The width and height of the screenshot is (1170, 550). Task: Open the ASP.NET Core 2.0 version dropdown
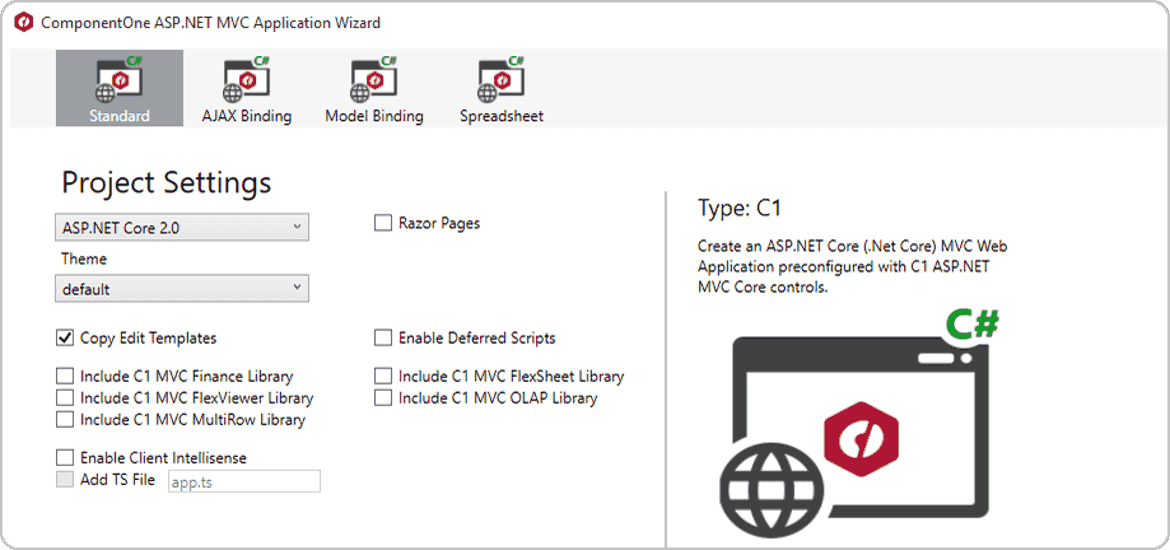point(181,228)
